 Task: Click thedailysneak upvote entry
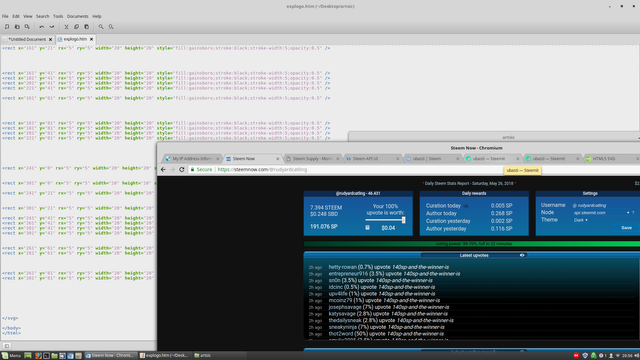tap(391, 320)
